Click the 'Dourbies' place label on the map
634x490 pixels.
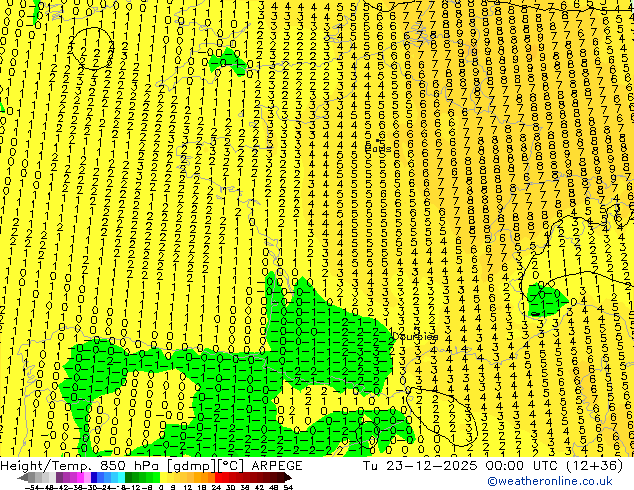[415, 337]
